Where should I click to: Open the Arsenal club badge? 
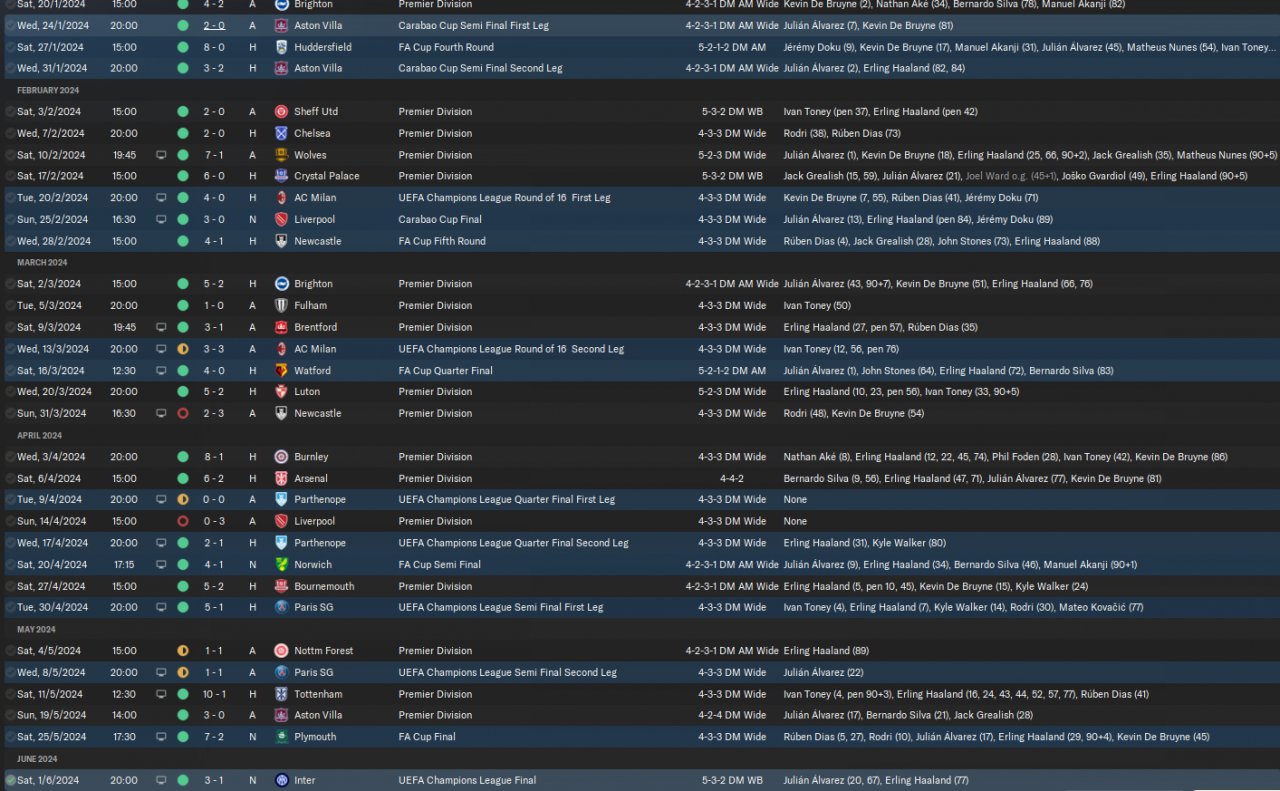point(282,479)
